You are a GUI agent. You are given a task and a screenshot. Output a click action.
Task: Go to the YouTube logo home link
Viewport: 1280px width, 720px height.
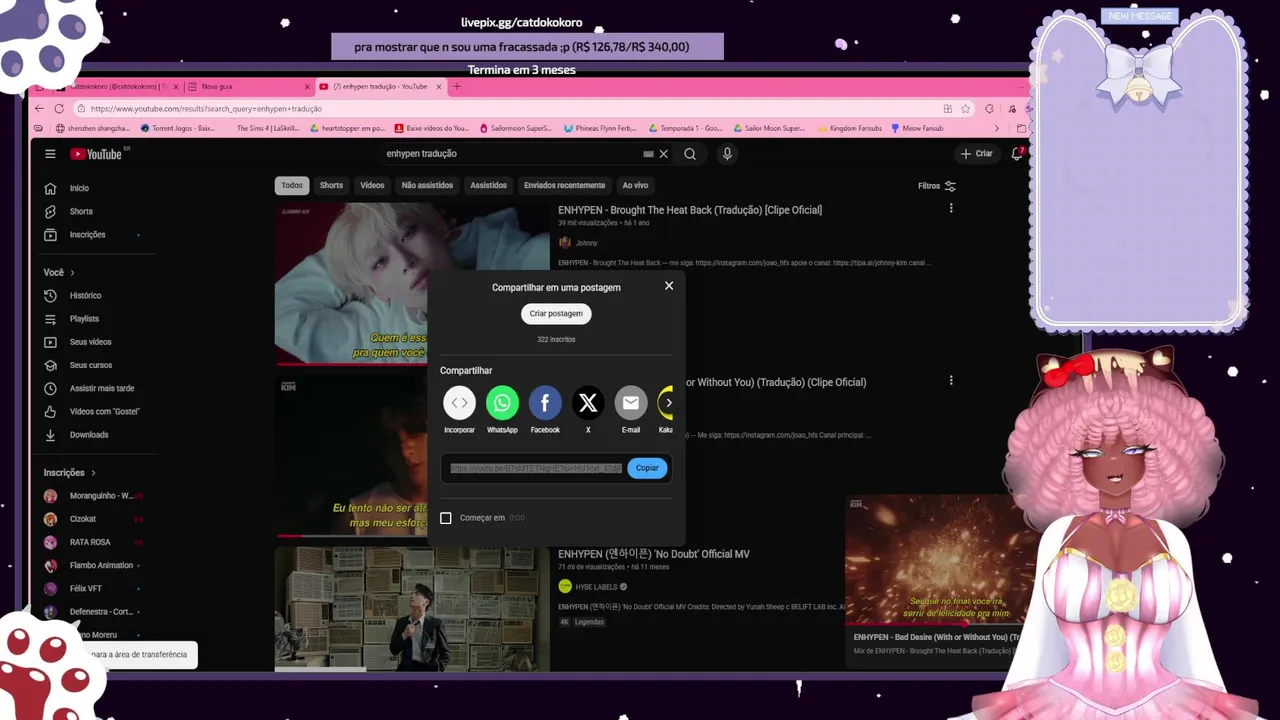click(96, 154)
